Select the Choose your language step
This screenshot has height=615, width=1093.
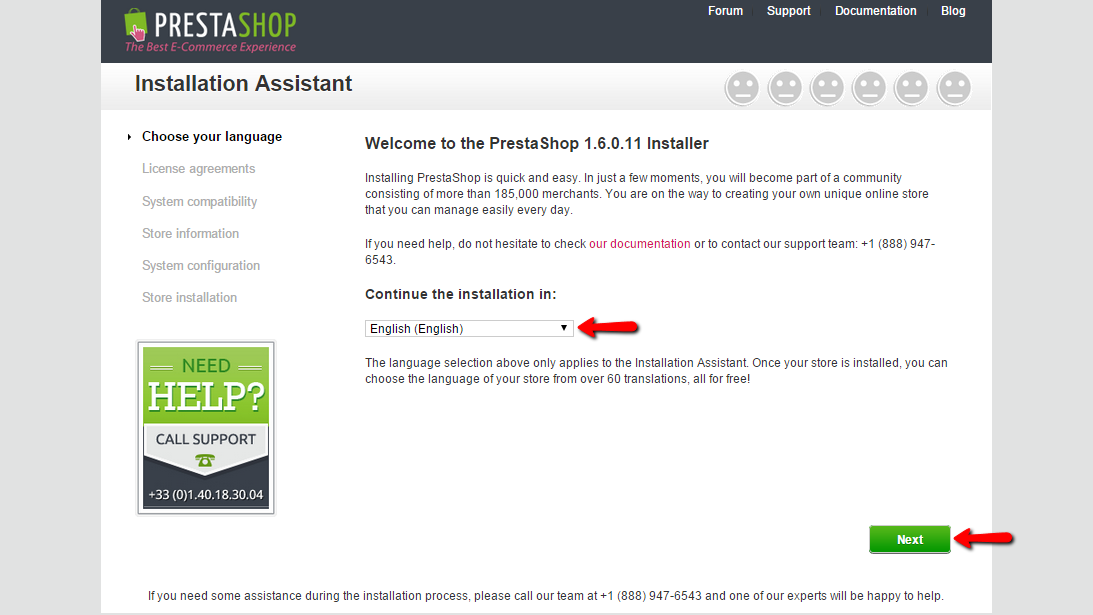click(212, 137)
